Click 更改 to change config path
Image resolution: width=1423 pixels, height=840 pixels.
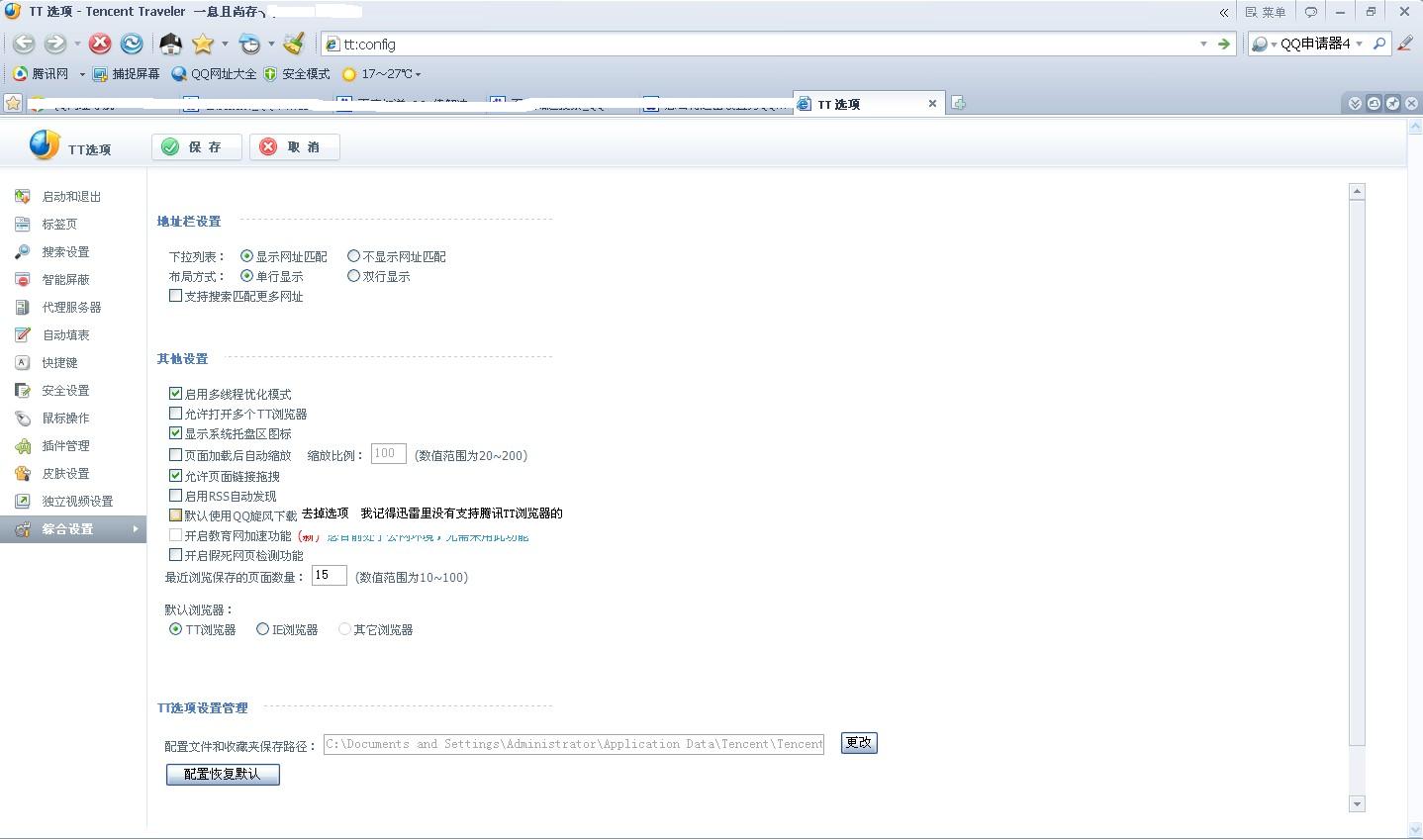pos(859,743)
